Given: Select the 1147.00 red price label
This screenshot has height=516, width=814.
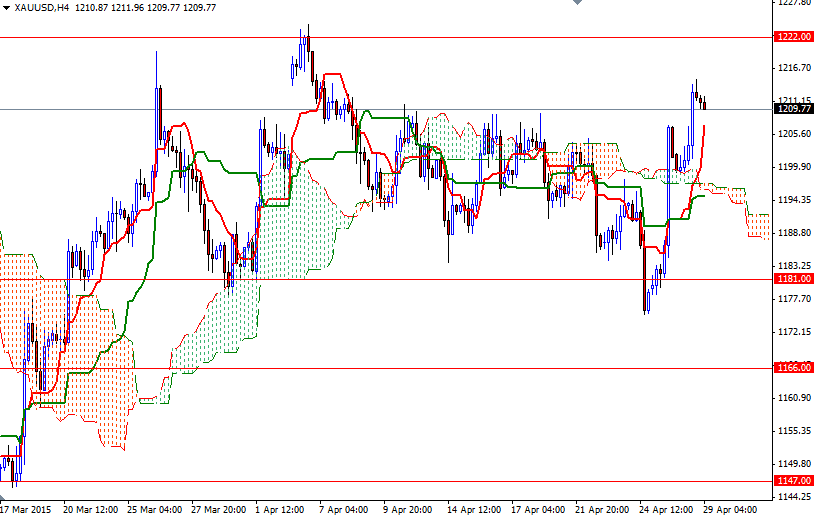Looking at the screenshot, I should tap(793, 481).
